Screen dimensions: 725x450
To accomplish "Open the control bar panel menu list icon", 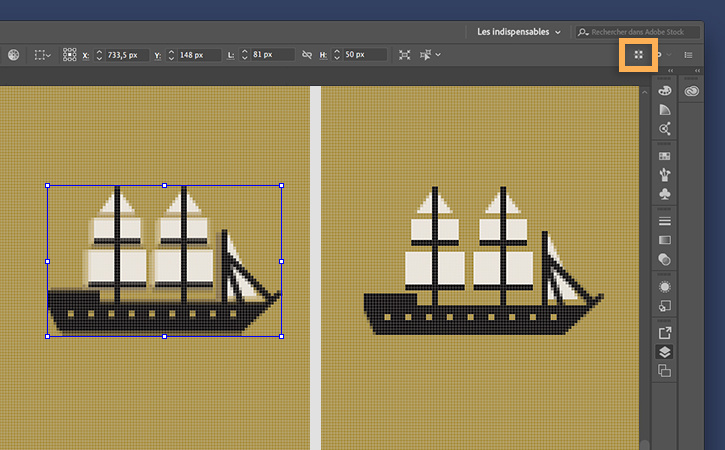I will click(x=688, y=55).
